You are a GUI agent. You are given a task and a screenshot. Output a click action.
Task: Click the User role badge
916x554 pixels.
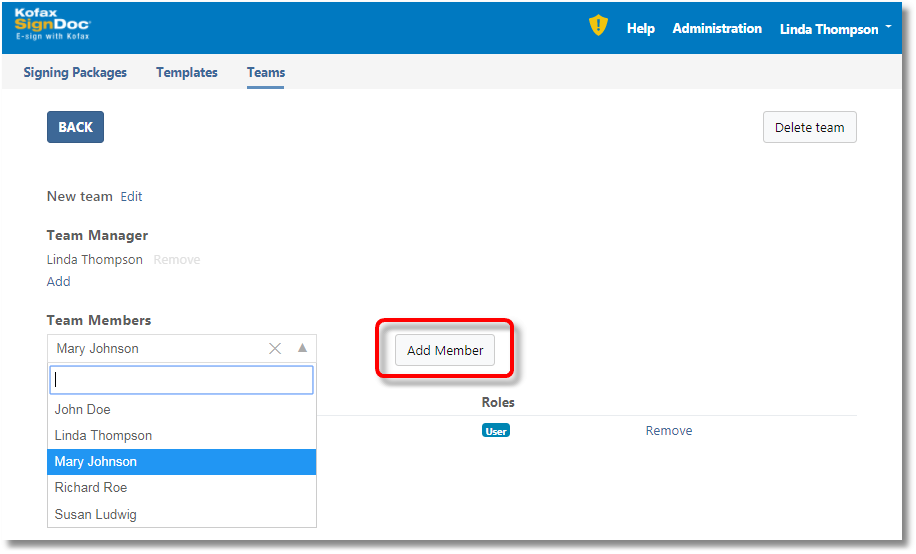pos(495,431)
